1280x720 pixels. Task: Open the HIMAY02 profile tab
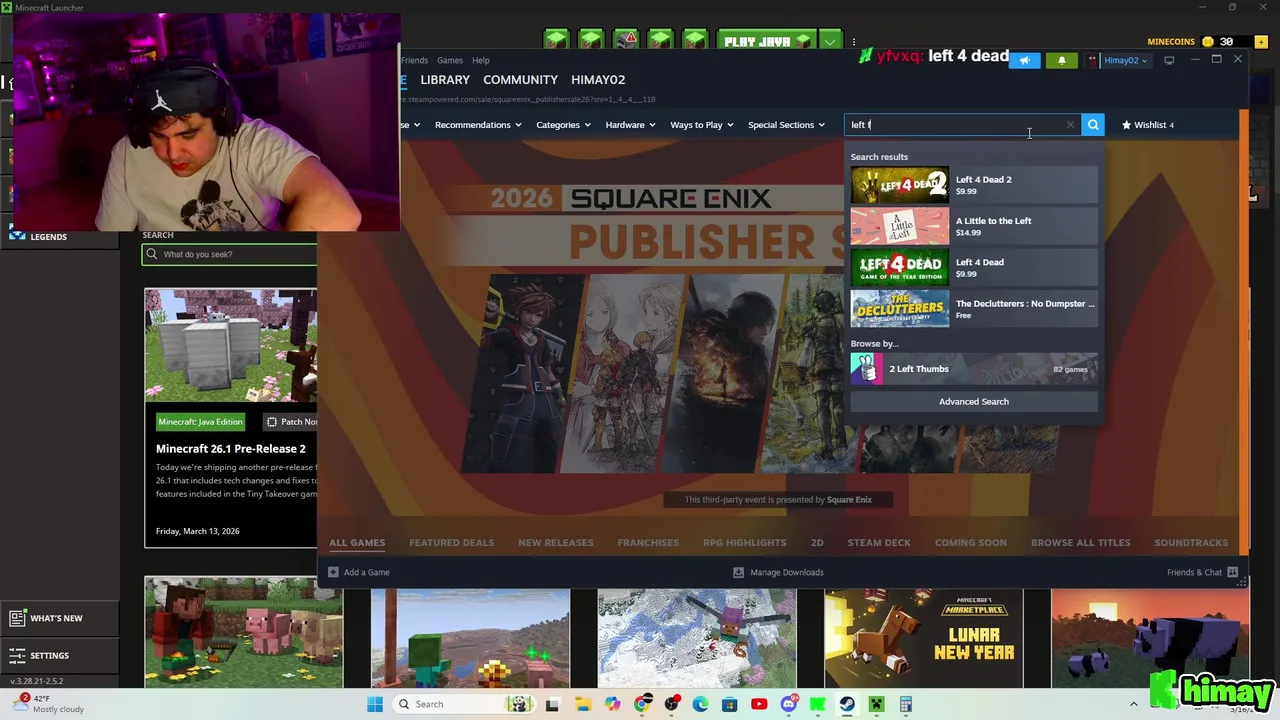click(598, 80)
